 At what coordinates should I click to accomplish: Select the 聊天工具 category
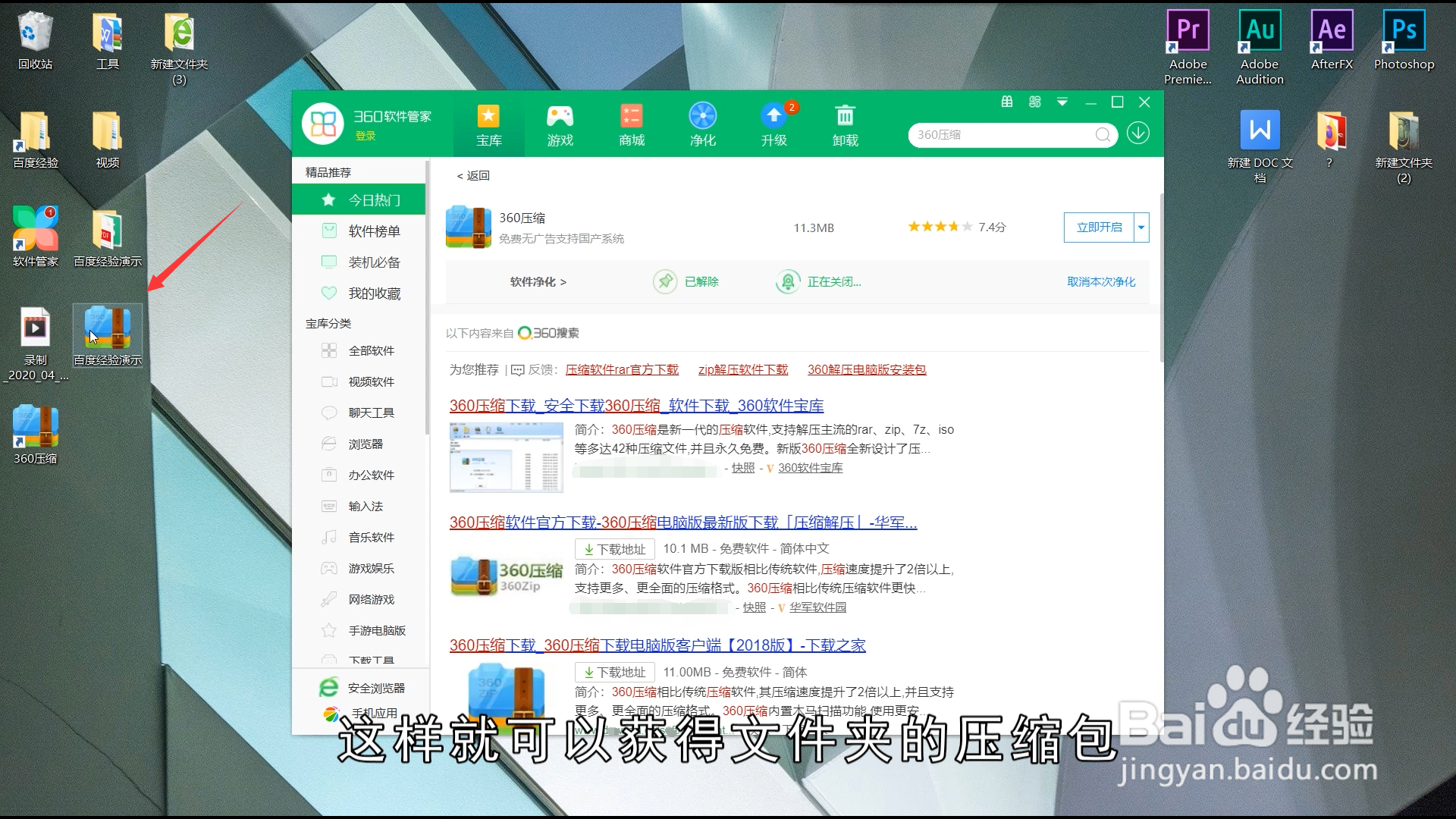(x=359, y=413)
